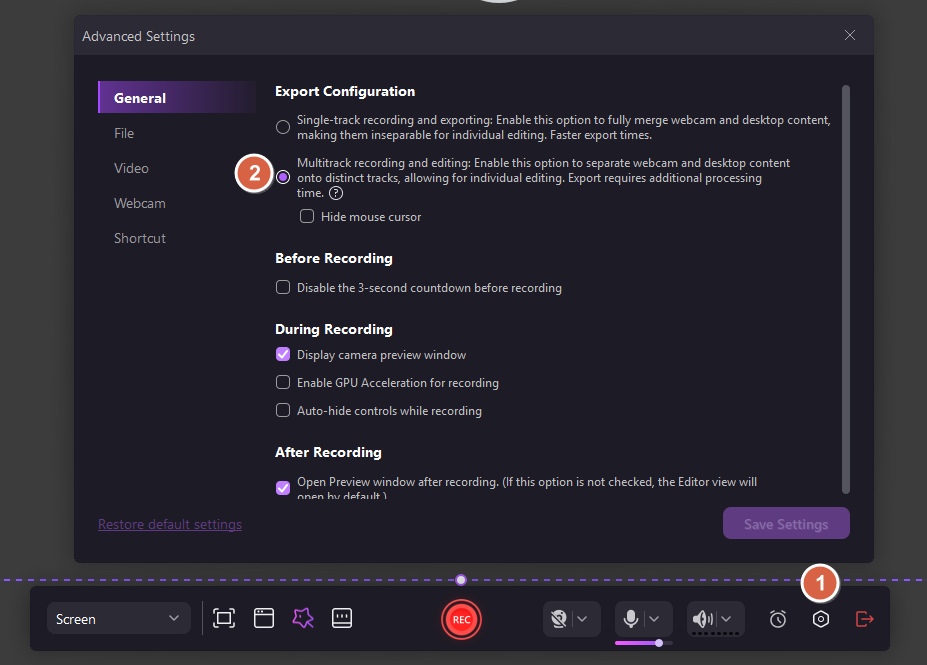927x665 pixels.
Task: Switch to the Webcam settings tab
Action: pyautogui.click(x=140, y=203)
